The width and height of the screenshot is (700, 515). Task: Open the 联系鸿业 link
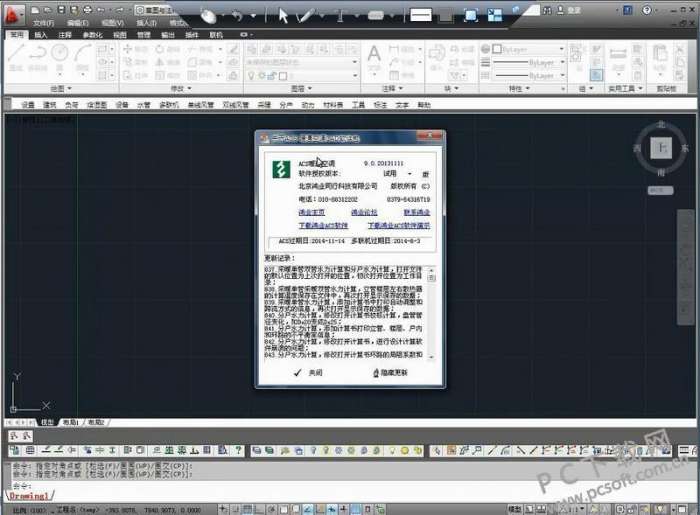click(417, 212)
